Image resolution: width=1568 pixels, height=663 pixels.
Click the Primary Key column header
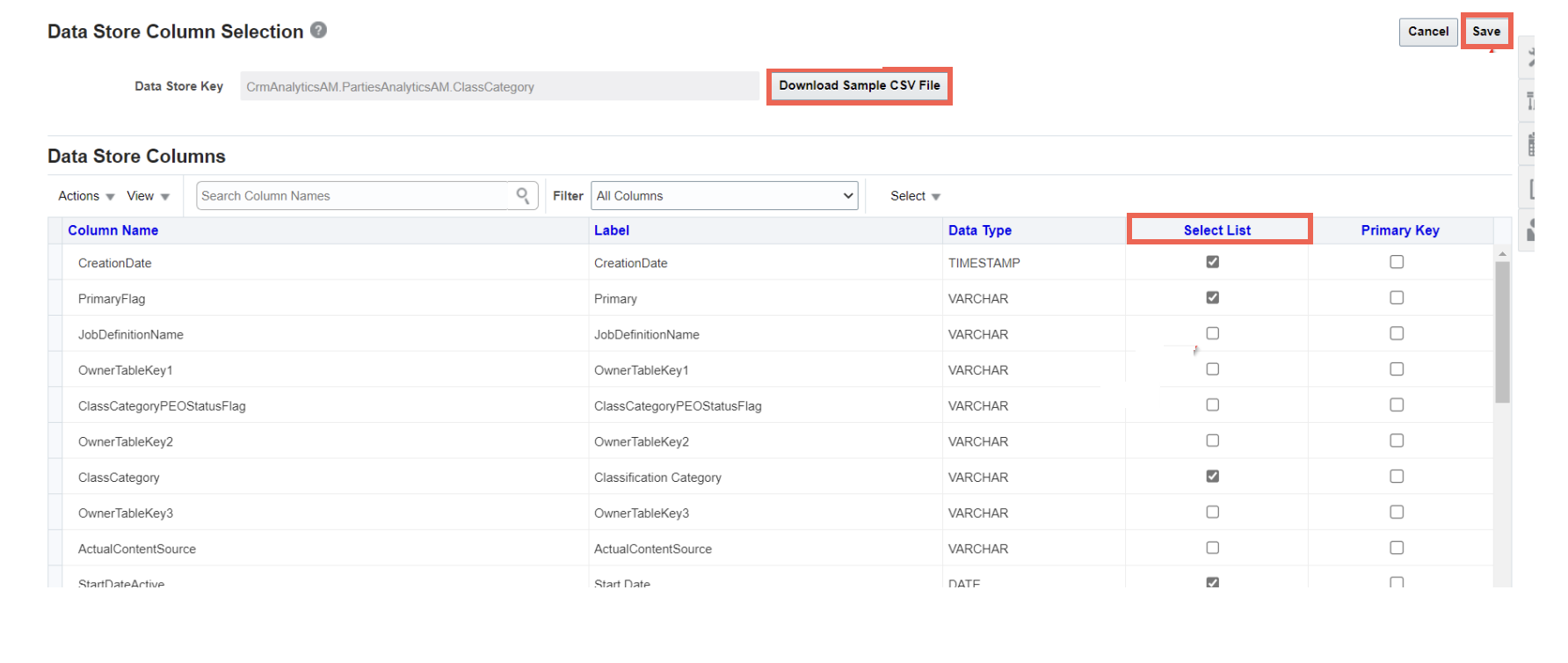tap(1400, 230)
